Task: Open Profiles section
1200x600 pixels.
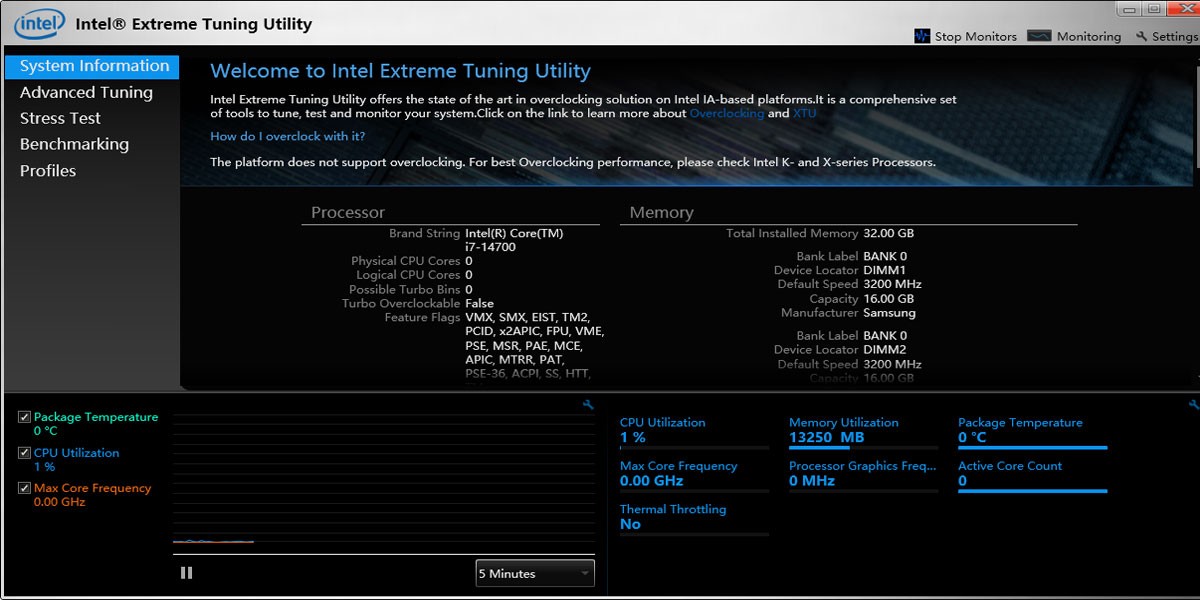Action: tap(48, 170)
